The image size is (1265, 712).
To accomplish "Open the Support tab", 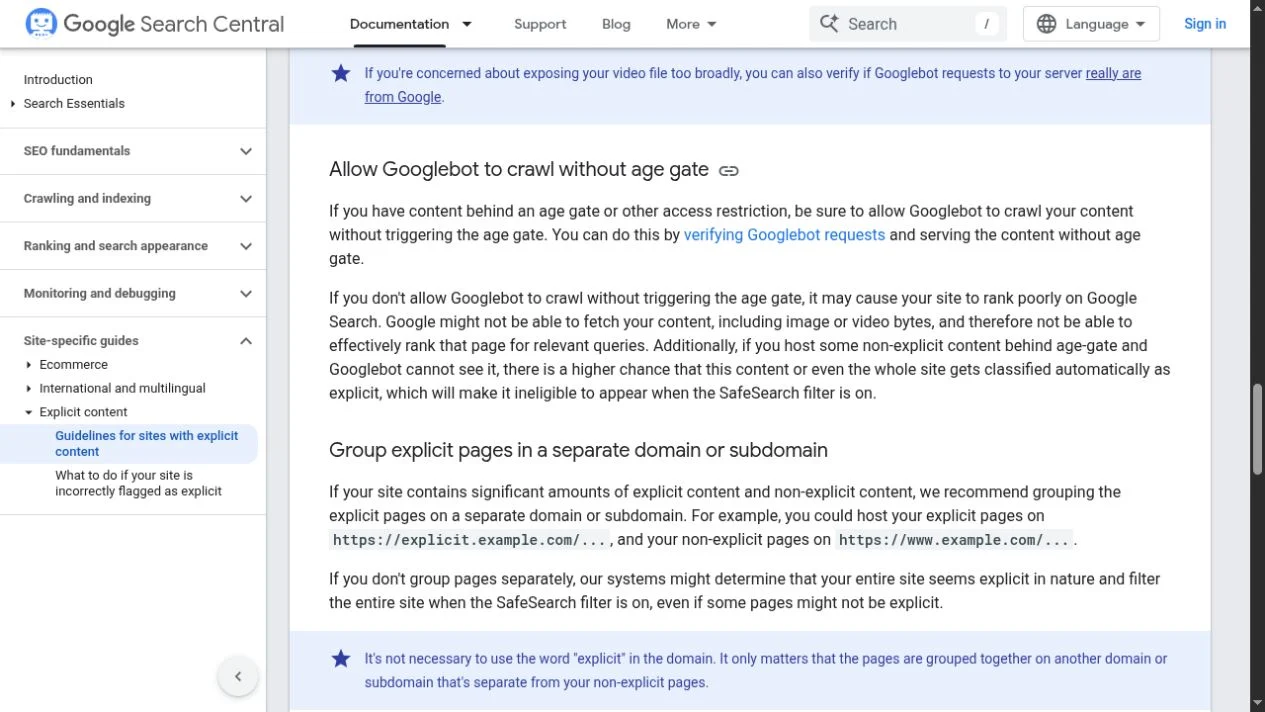I will (540, 24).
